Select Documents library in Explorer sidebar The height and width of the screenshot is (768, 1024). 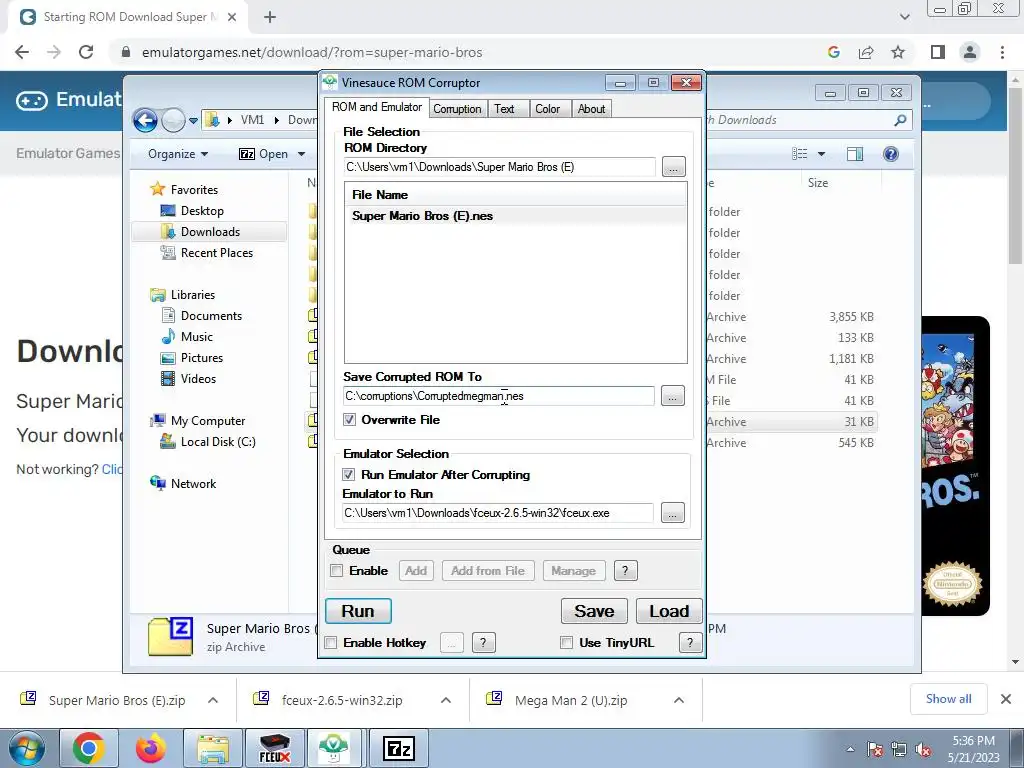coord(212,316)
